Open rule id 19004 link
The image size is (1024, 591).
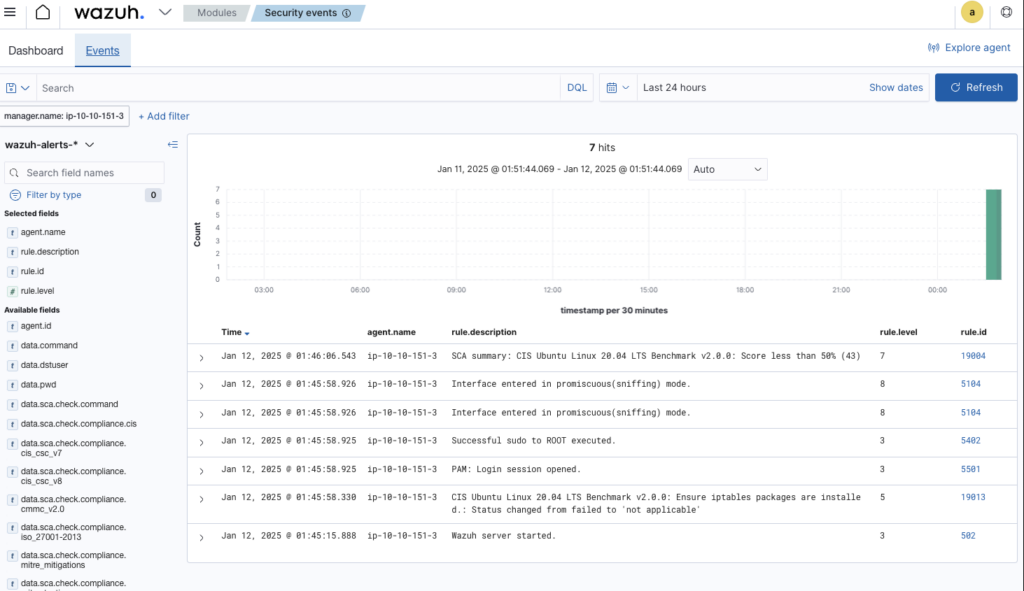click(x=973, y=356)
